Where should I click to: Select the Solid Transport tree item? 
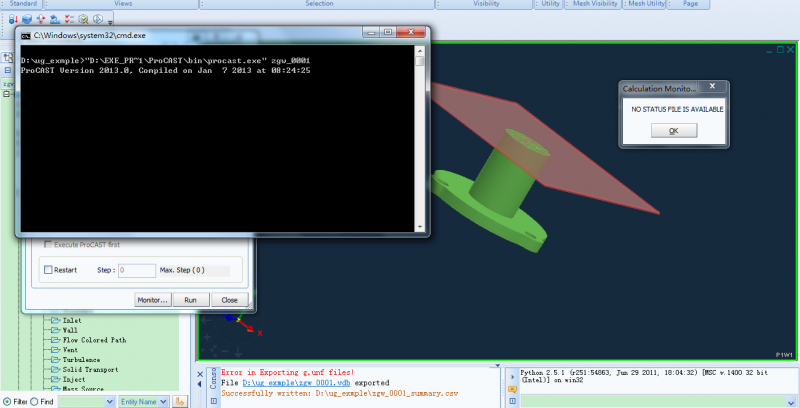[90, 369]
